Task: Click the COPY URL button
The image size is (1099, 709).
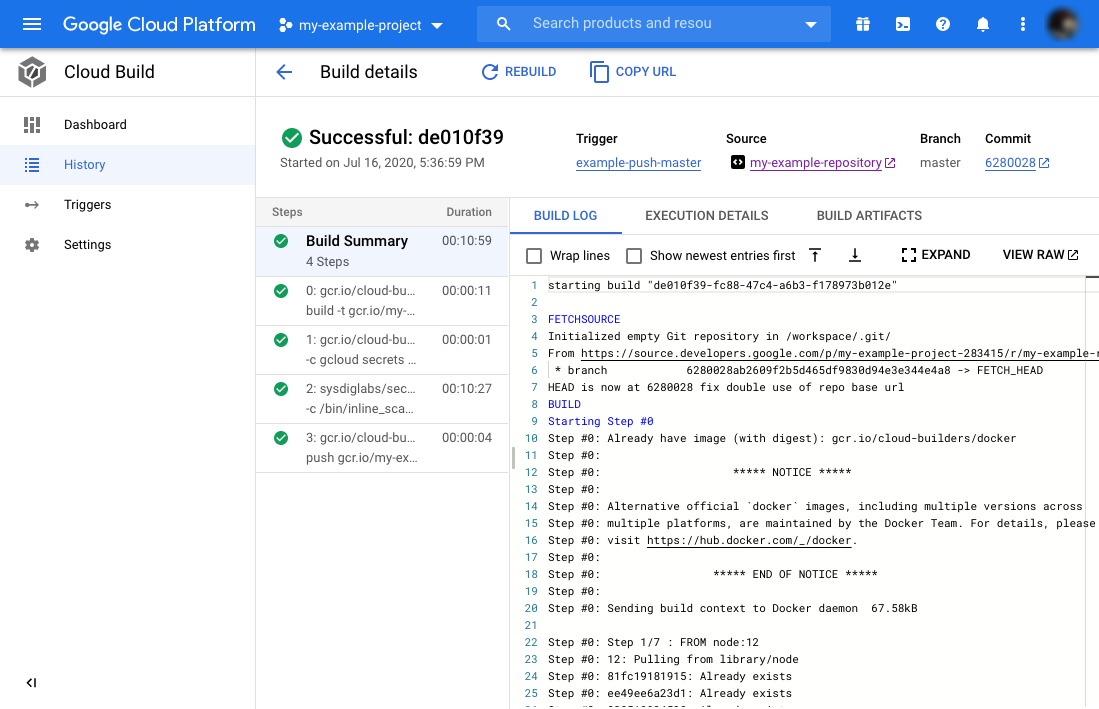Action: click(633, 71)
